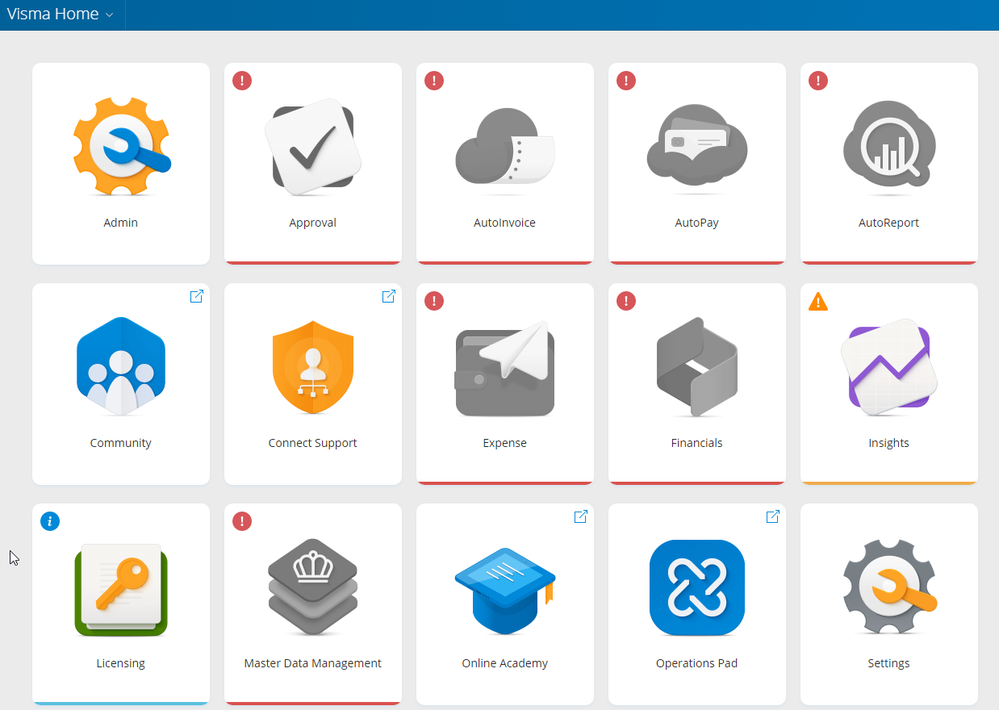Click the Connect Support label
The height and width of the screenshot is (710, 999).
(313, 444)
